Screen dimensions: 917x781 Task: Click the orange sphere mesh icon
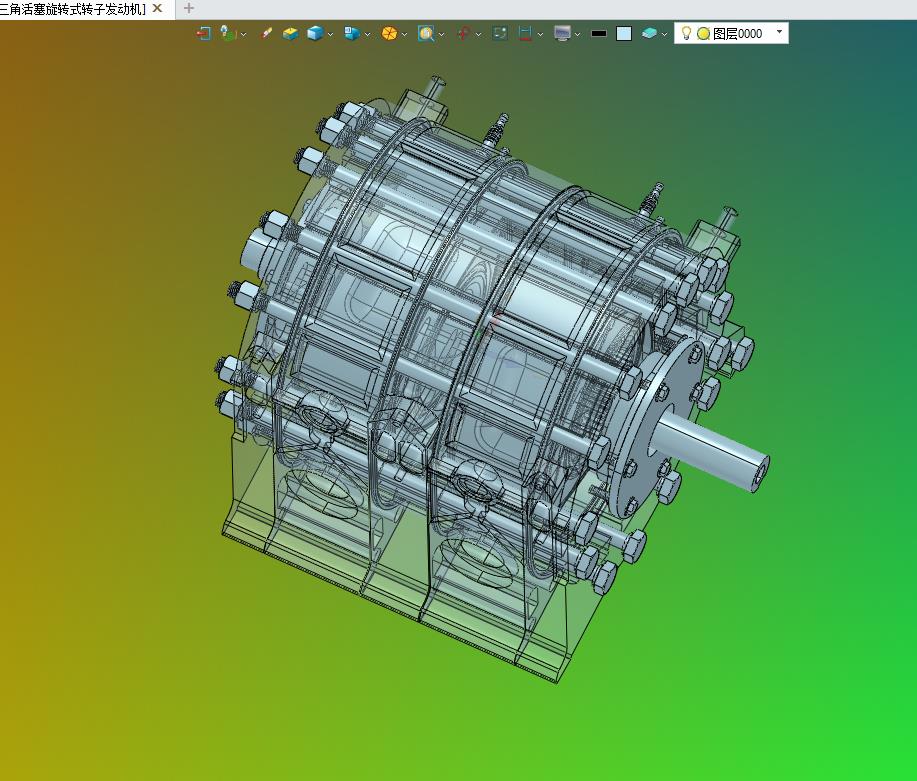click(x=389, y=33)
